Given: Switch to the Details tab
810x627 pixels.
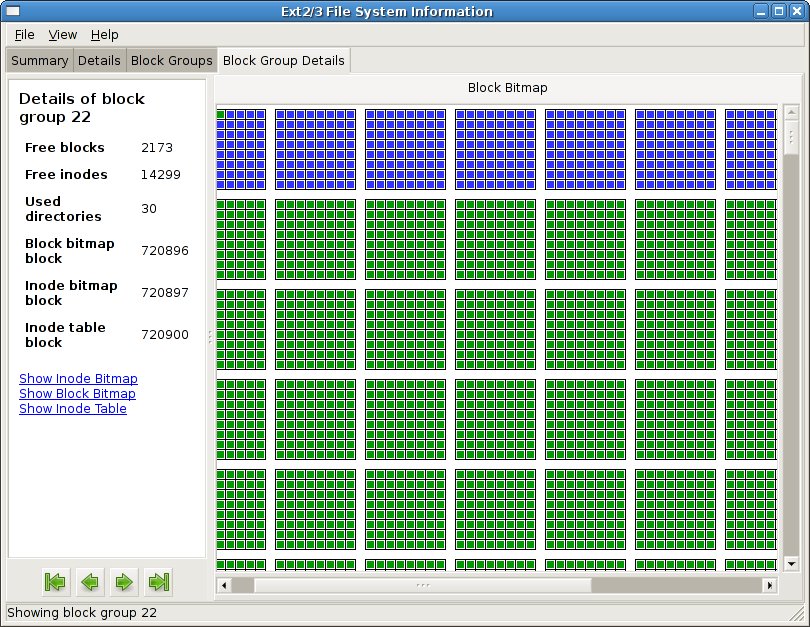Looking at the screenshot, I should click(99, 60).
